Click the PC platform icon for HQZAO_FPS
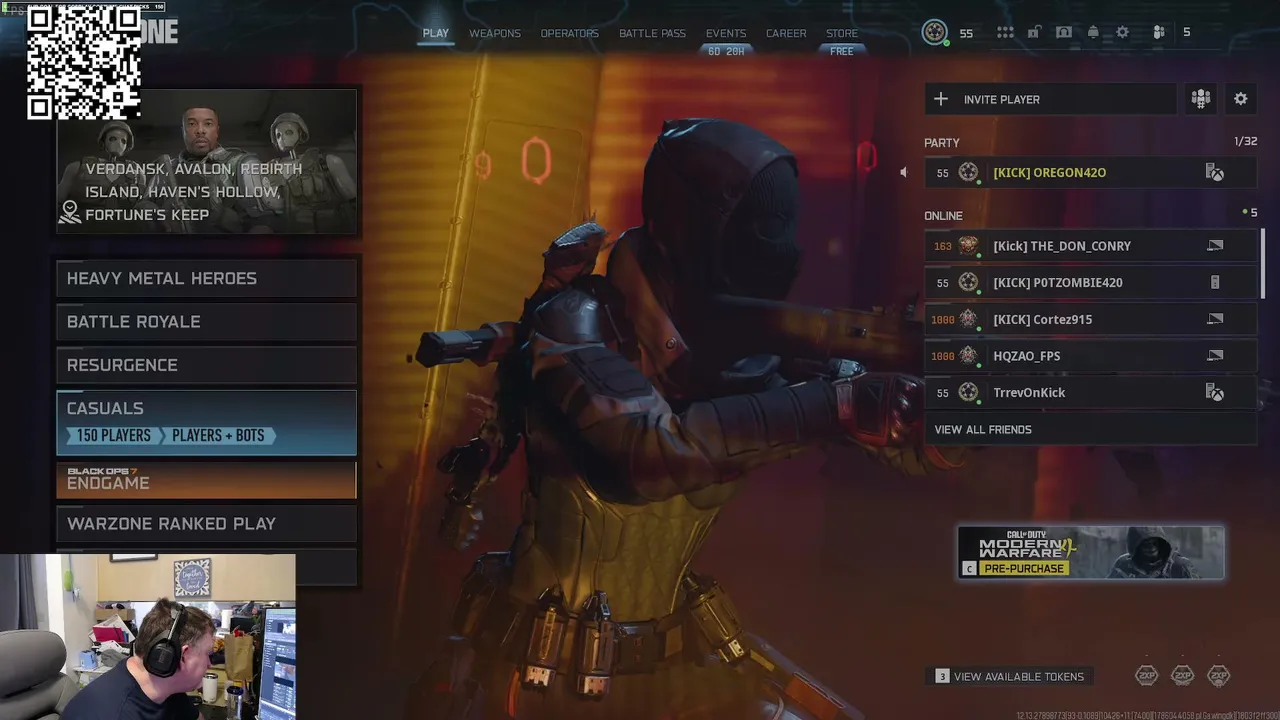Image resolution: width=1280 pixels, height=720 pixels. click(1215, 355)
